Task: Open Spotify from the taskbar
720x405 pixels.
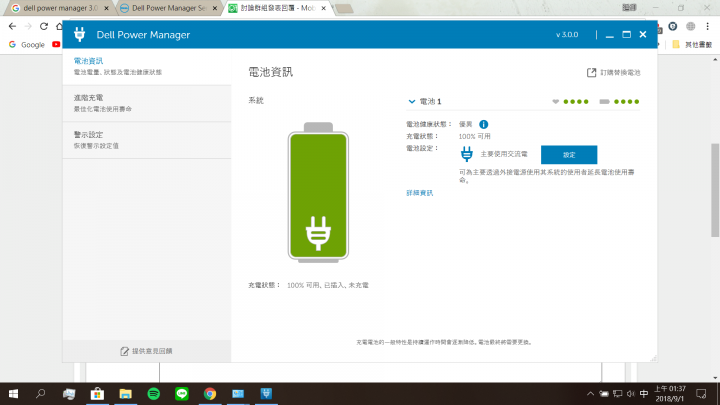Action: coord(153,394)
